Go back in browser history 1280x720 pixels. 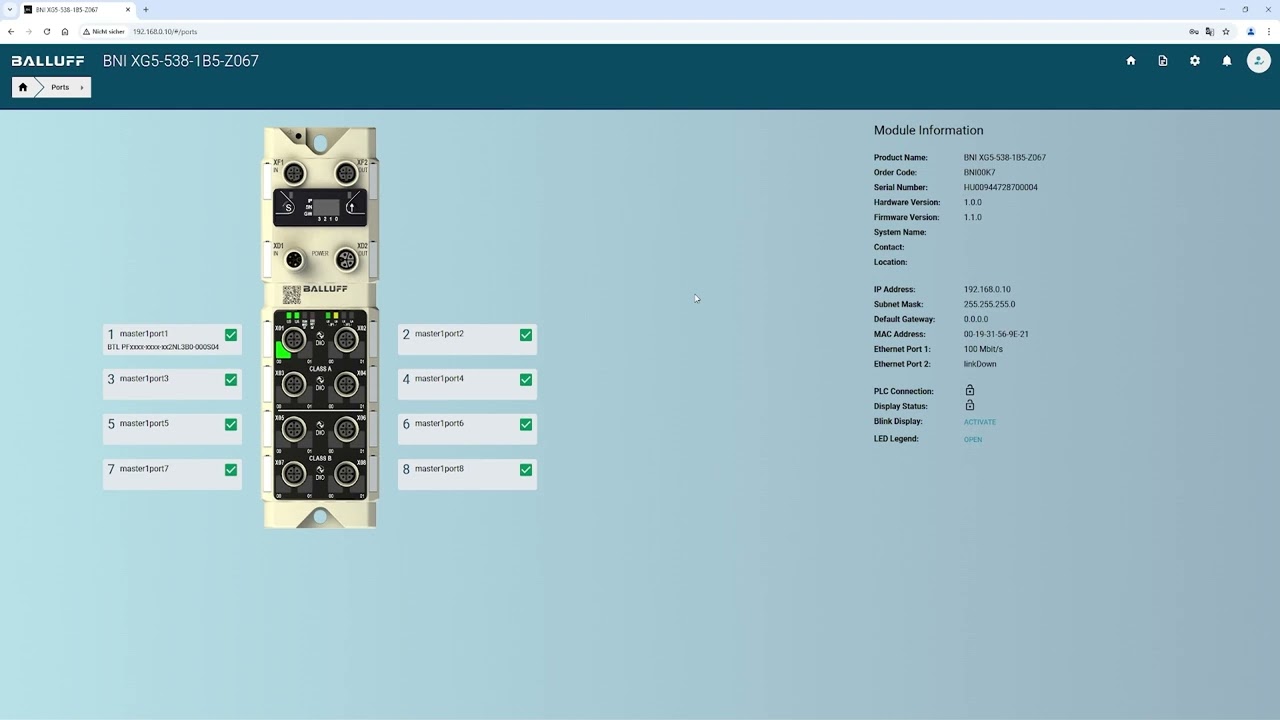coord(11,31)
